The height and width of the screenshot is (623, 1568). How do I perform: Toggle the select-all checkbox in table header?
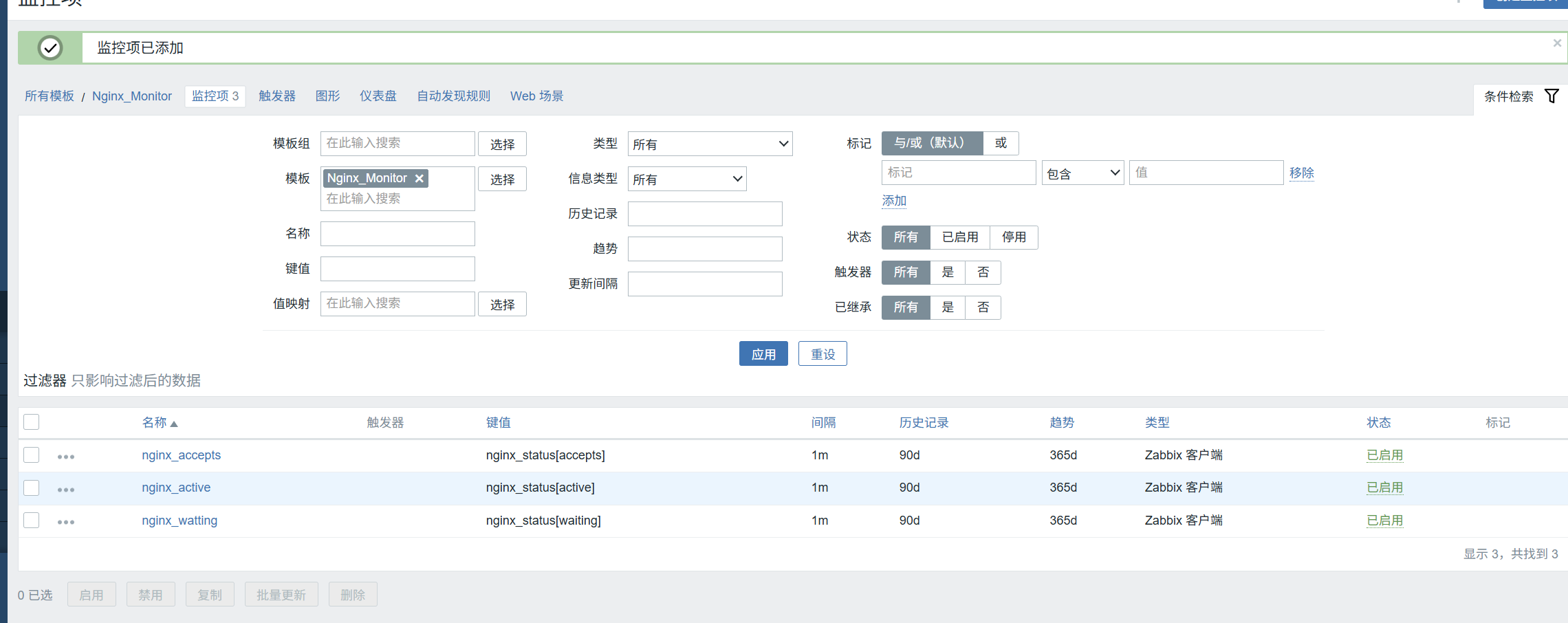32,422
